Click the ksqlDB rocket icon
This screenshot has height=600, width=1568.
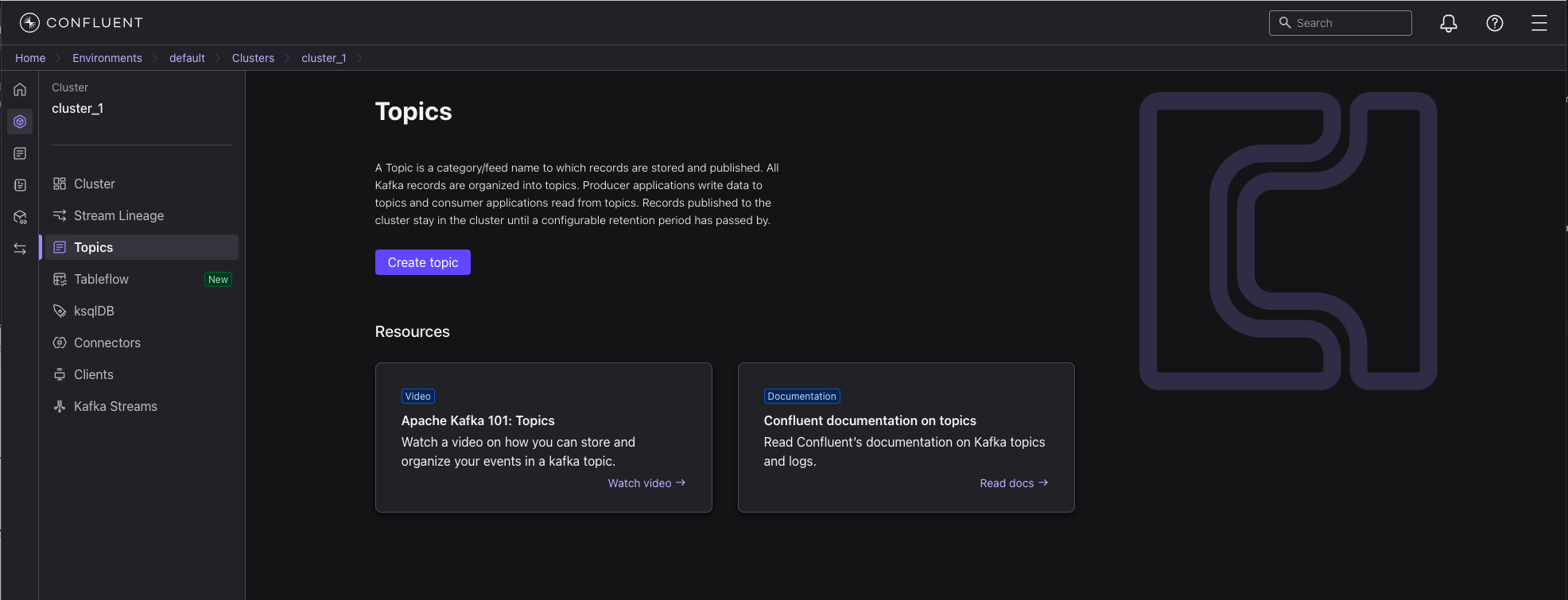tap(60, 311)
